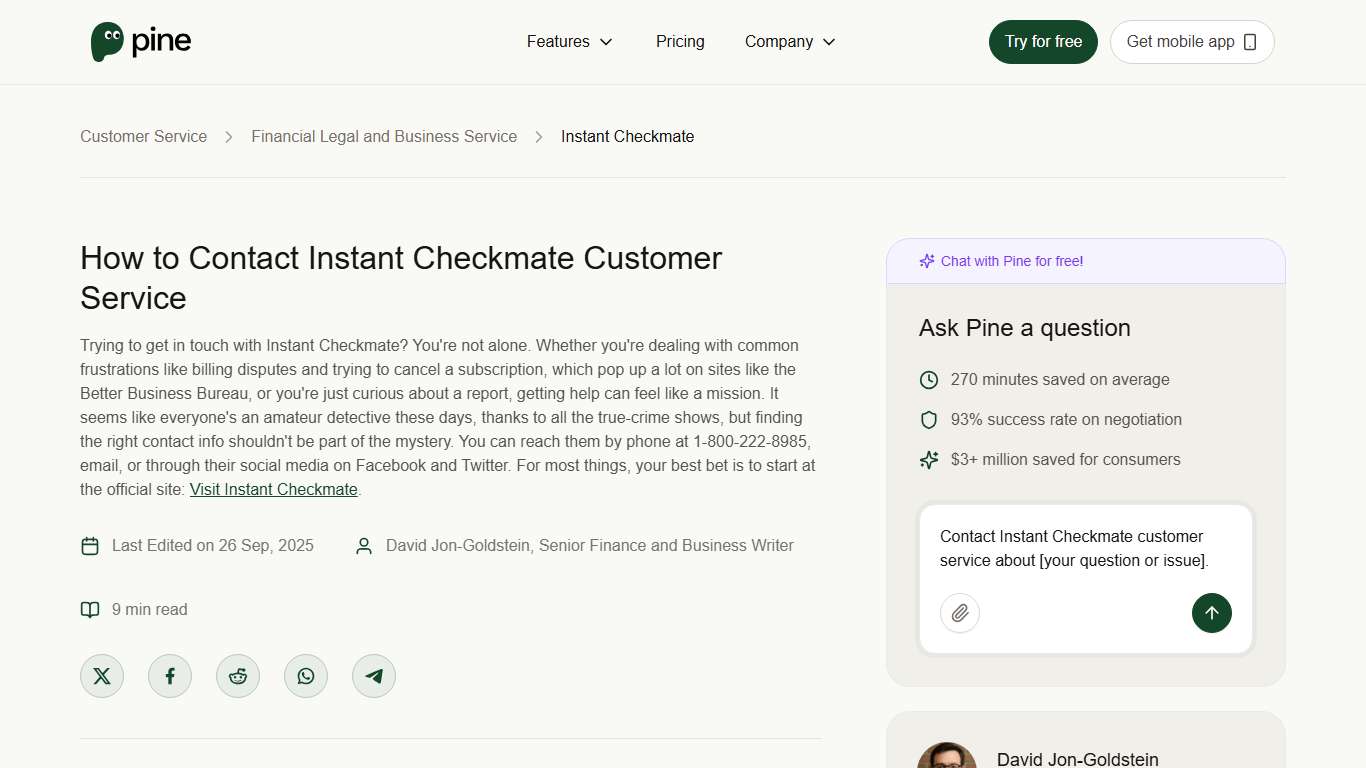Click Get mobile app
Viewport: 1366px width, 768px height.
(1191, 41)
